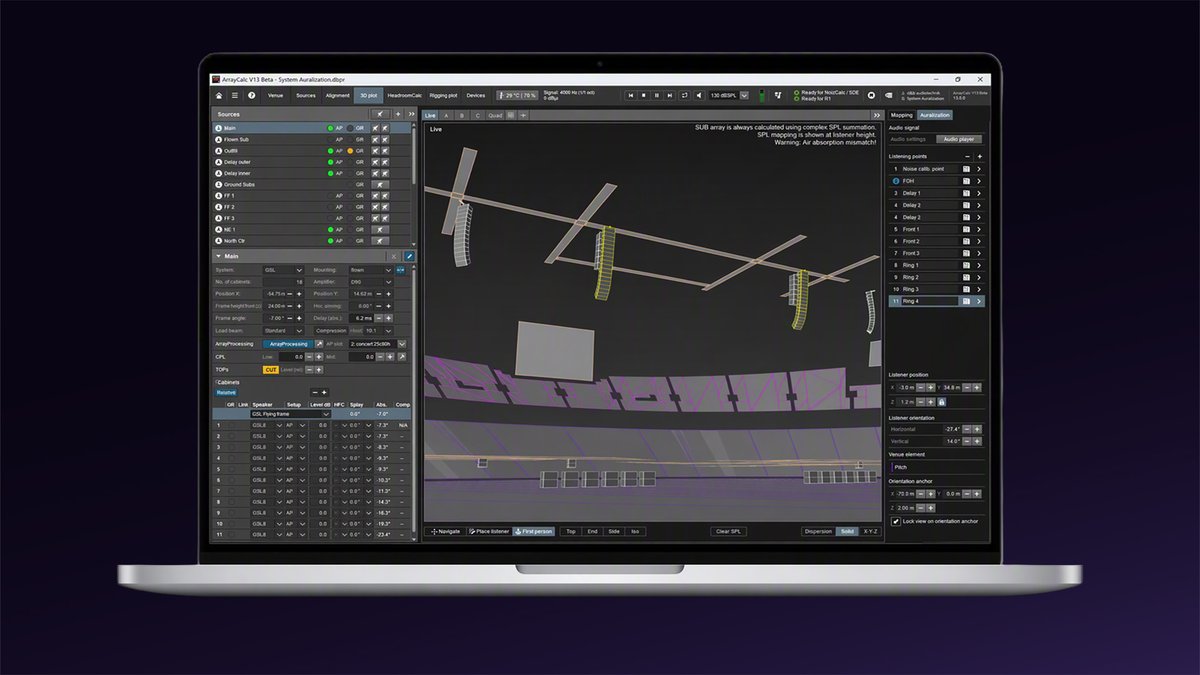The height and width of the screenshot is (675, 1200).
Task: Increase Position X with plus stepper
Action: (x=299, y=294)
